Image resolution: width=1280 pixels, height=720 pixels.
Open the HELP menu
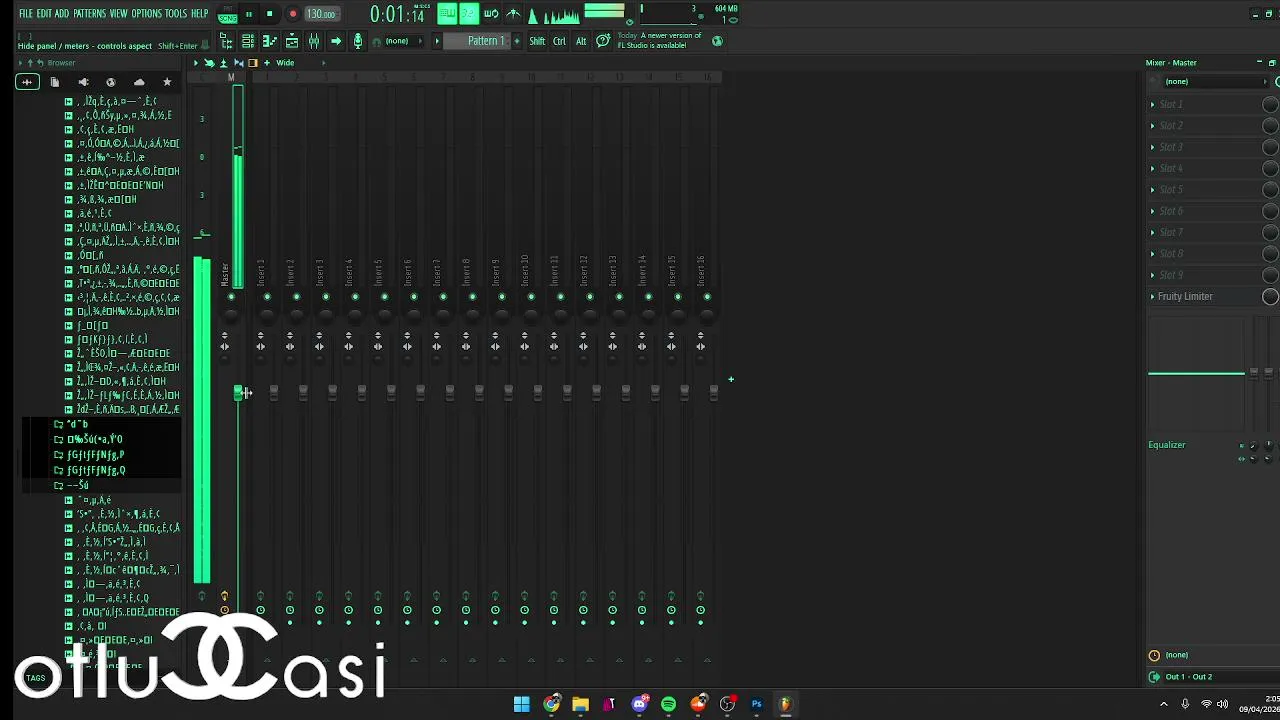[x=199, y=14]
